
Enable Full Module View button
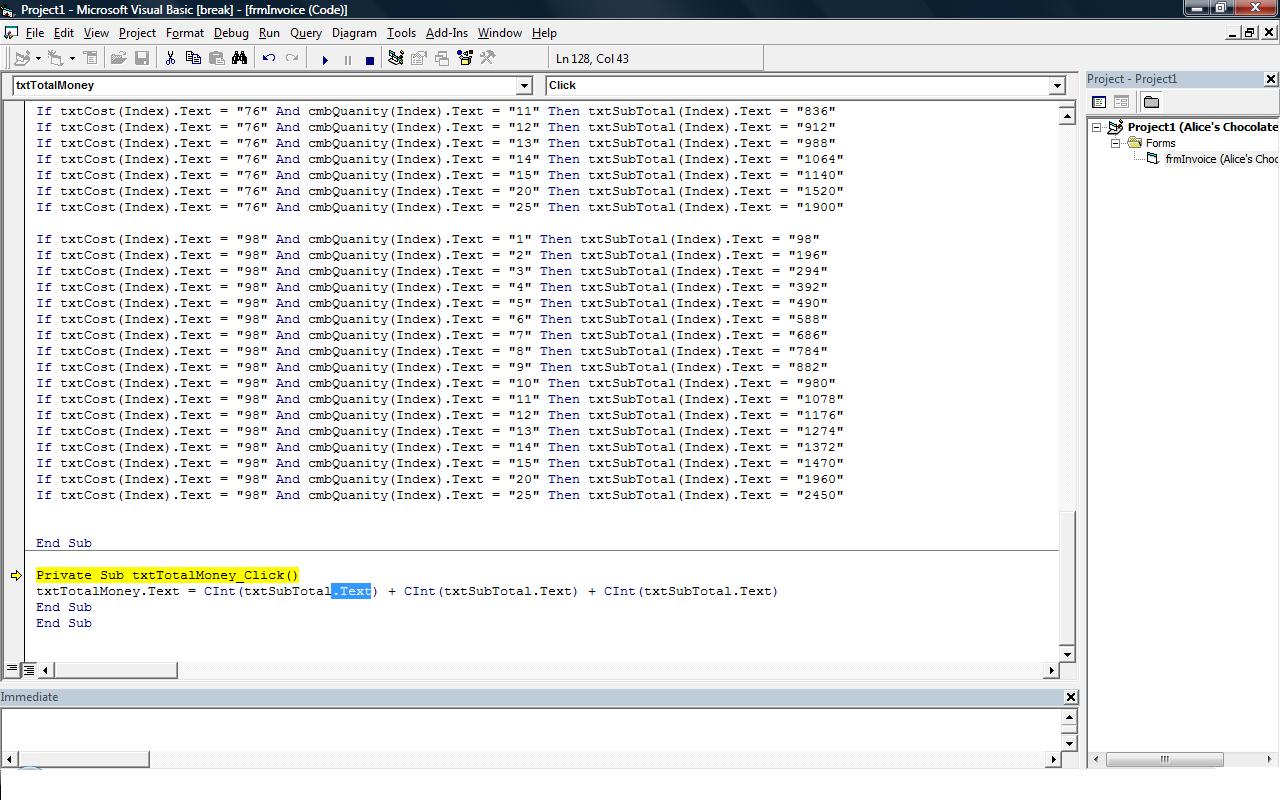(29, 670)
